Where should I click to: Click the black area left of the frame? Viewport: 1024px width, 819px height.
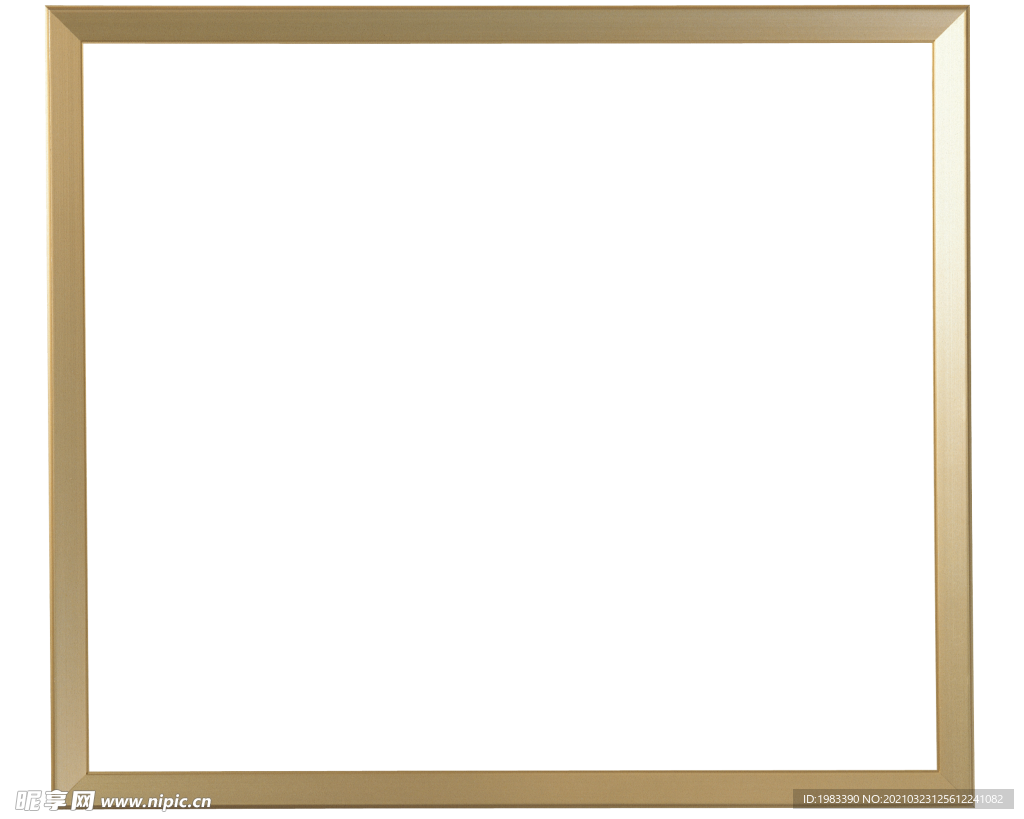(22, 400)
